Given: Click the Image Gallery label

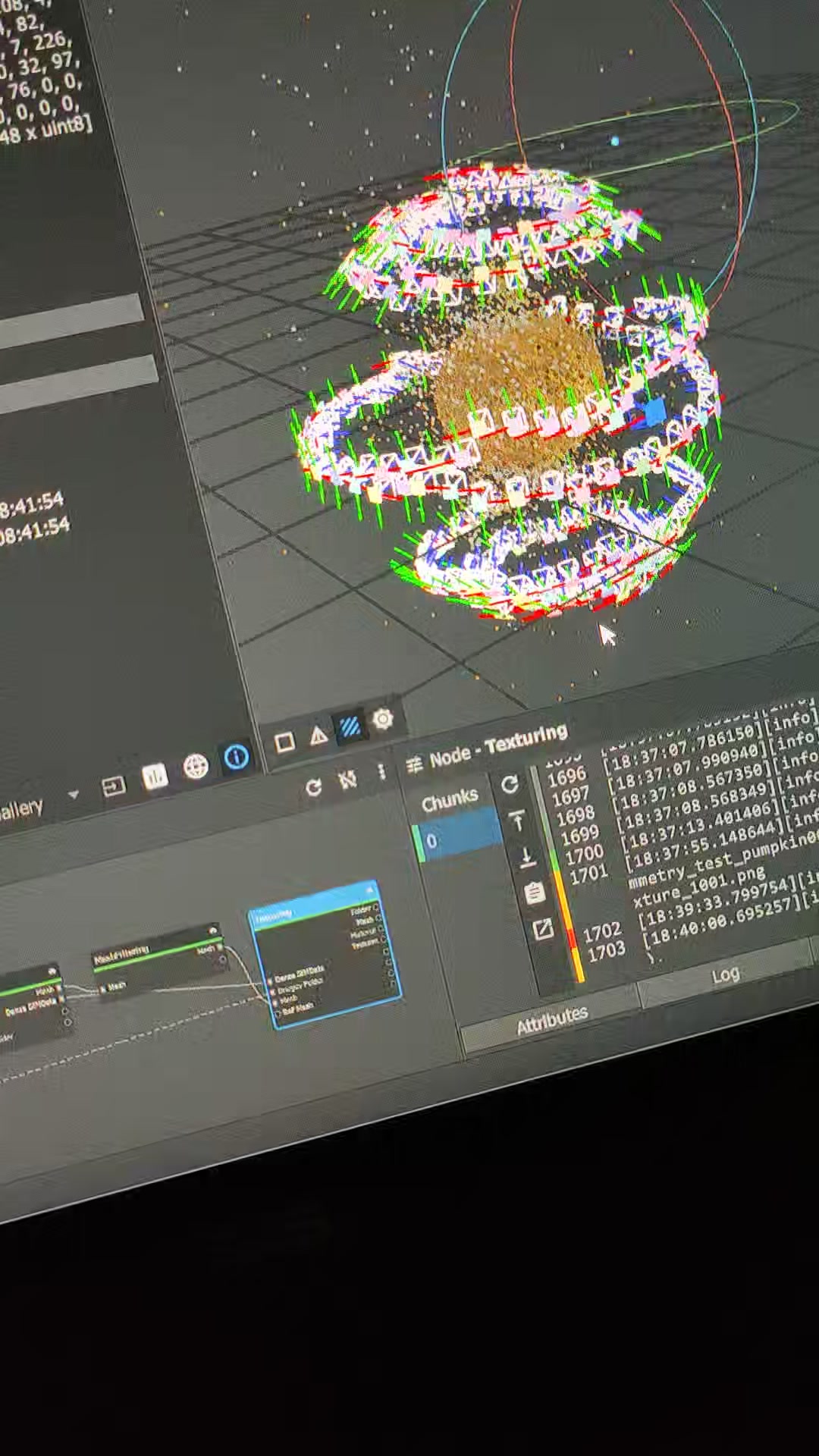Looking at the screenshot, I should coord(21,809).
